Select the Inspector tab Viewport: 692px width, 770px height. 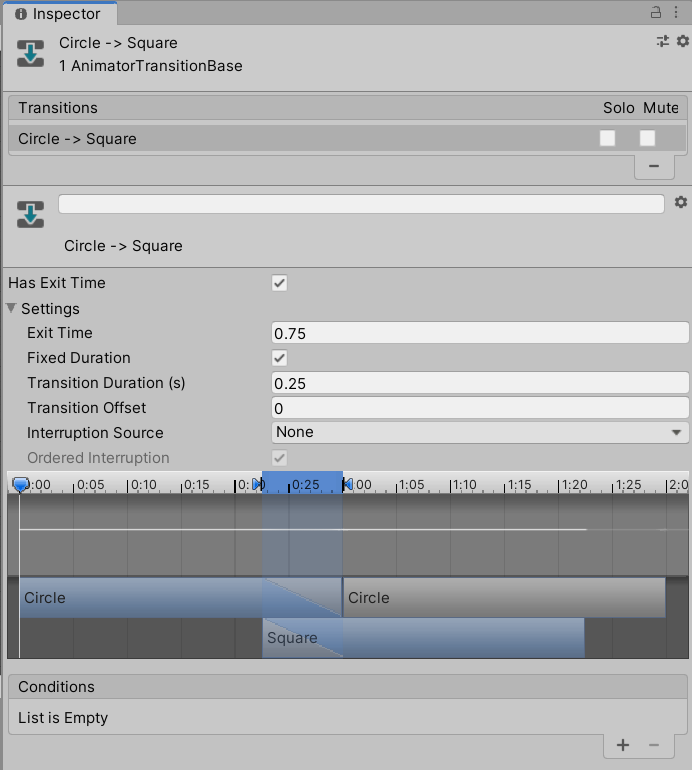(59, 14)
